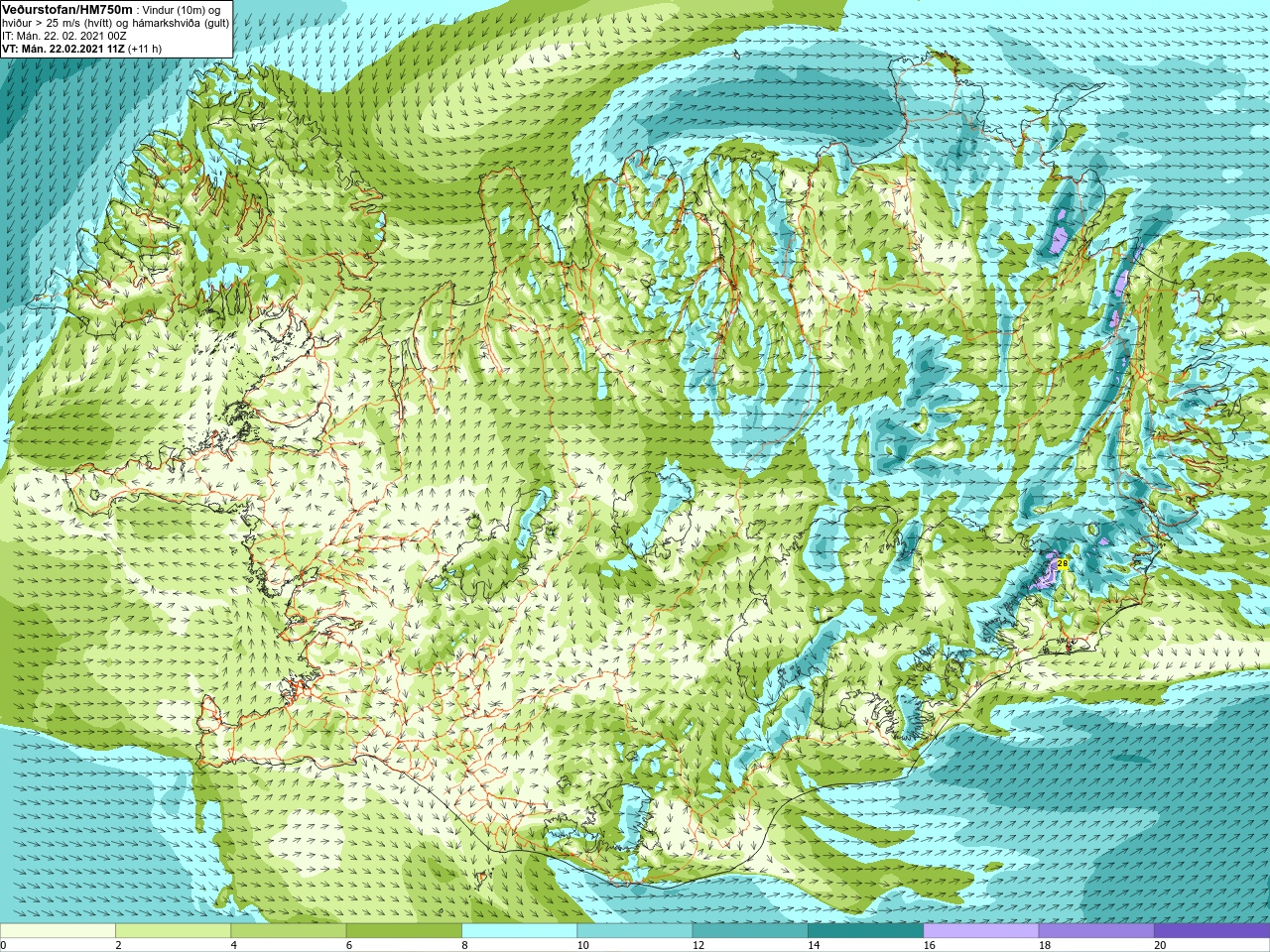Click the yellow 28 gust marker on the map
This screenshot has width=1270, height=952.
[1063, 563]
